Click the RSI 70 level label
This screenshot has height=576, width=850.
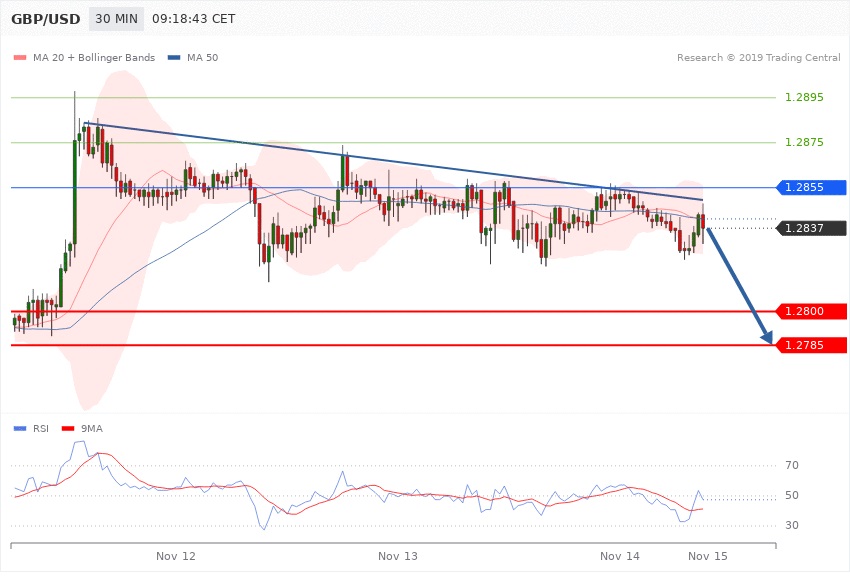[792, 466]
